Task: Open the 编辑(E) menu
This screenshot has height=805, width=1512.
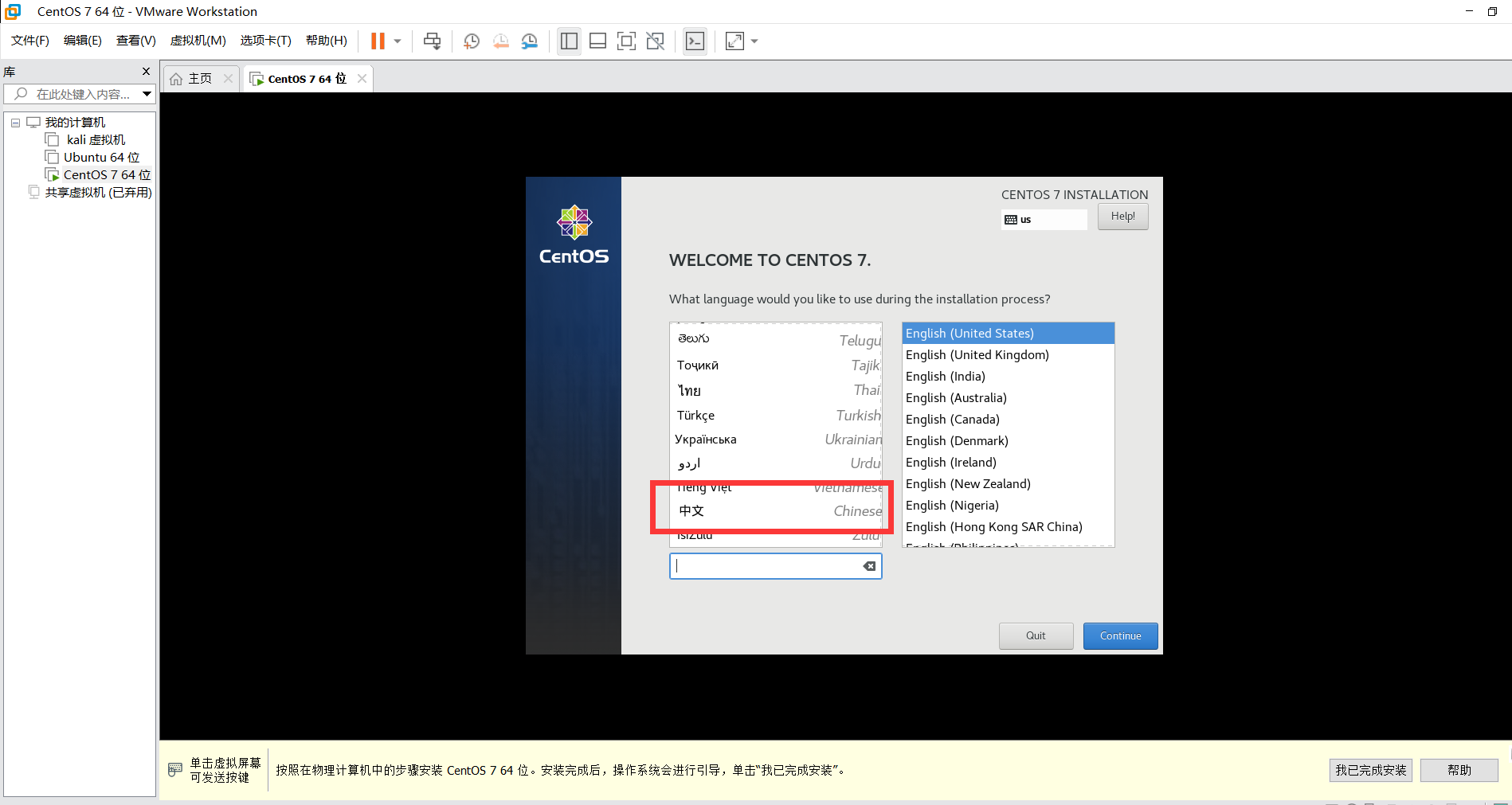Action: (x=83, y=41)
